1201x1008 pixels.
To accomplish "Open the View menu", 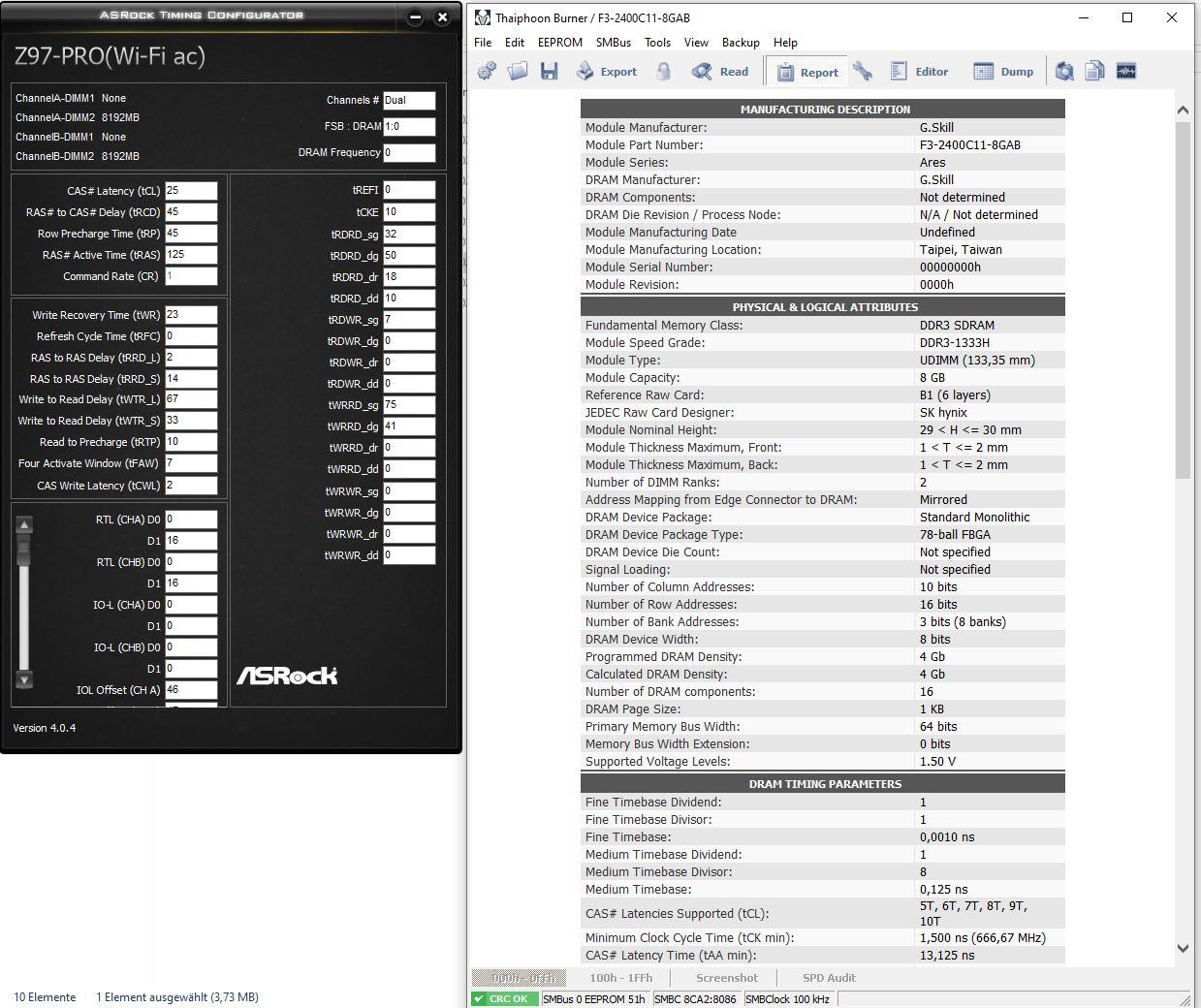I will tap(696, 43).
